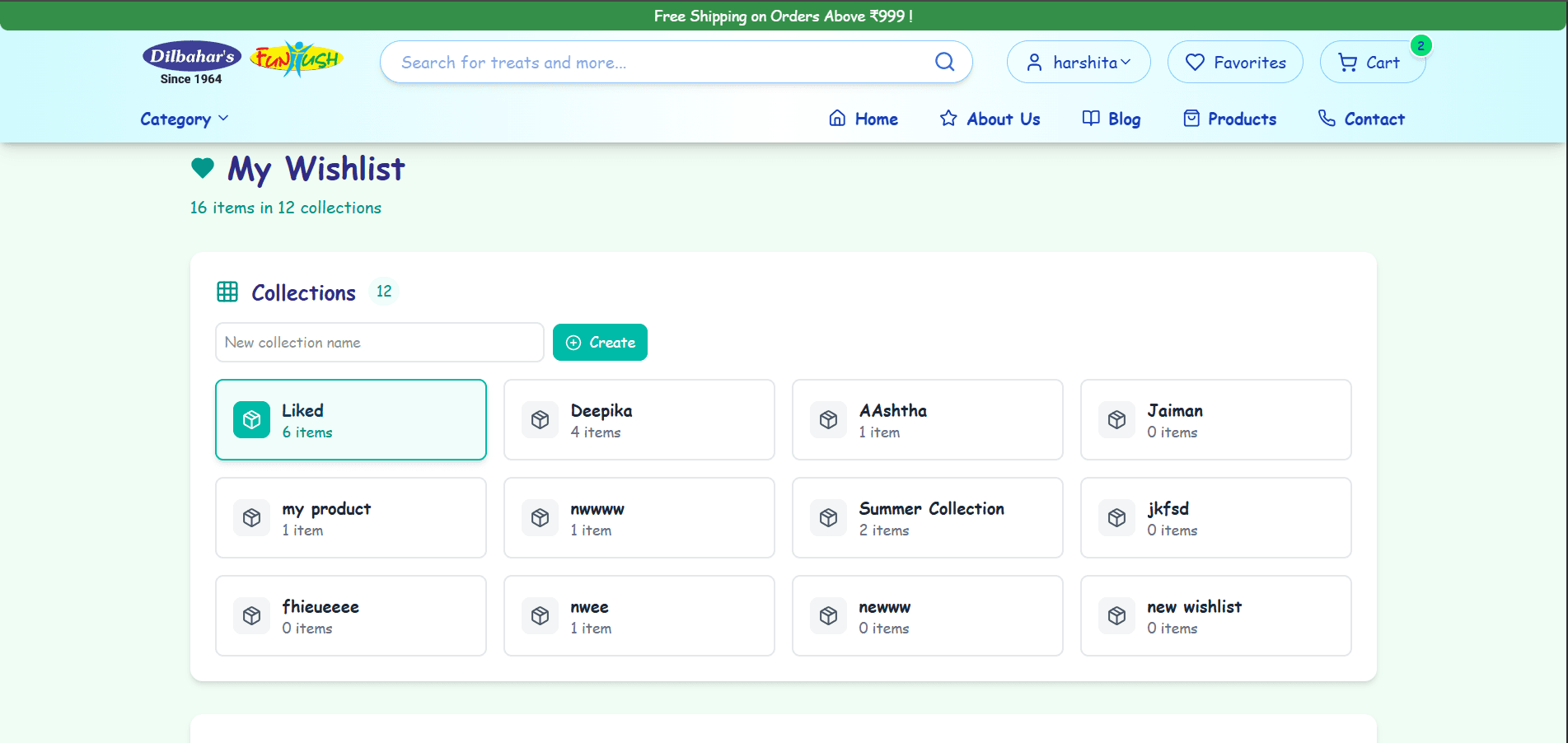Click the Favorites heart icon
1568x743 pixels.
point(1195,62)
